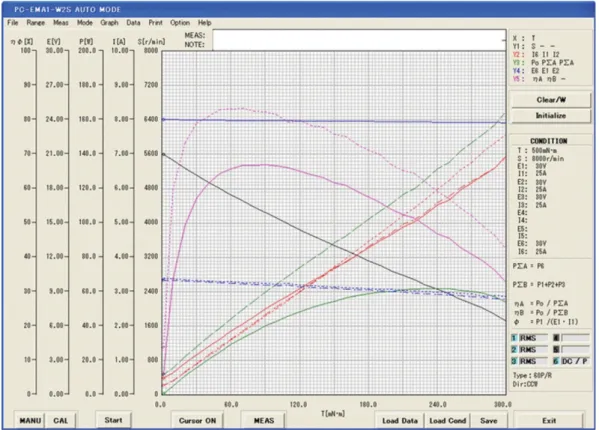Click the 8000 value on S axis
599x430 pixels.
[x=151, y=50]
